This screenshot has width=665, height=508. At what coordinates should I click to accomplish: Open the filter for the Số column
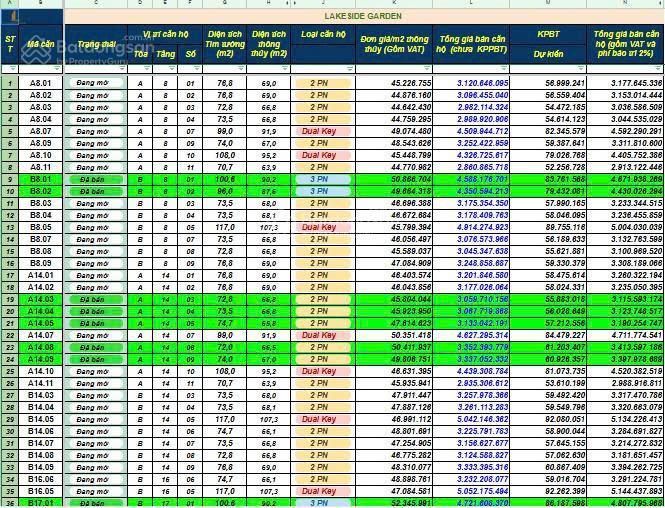pos(197,69)
